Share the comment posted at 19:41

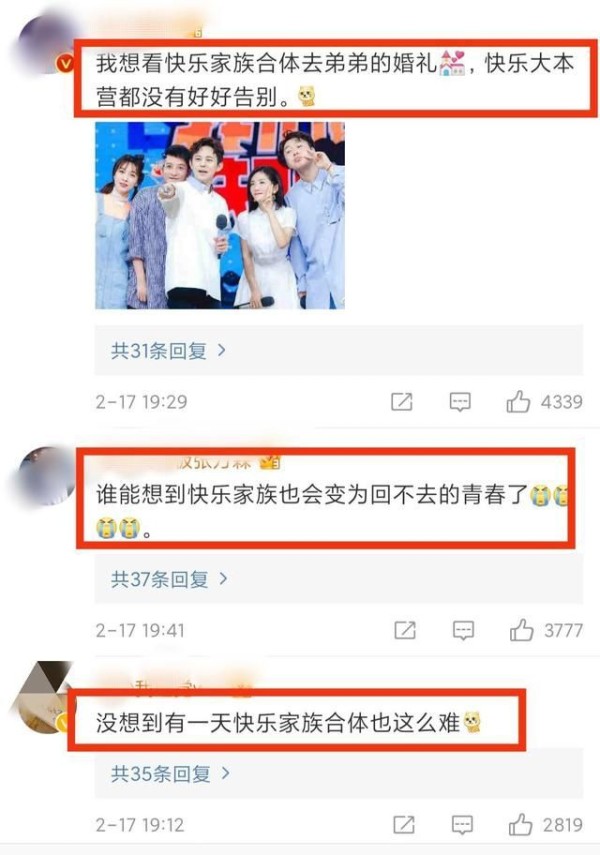[405, 630]
